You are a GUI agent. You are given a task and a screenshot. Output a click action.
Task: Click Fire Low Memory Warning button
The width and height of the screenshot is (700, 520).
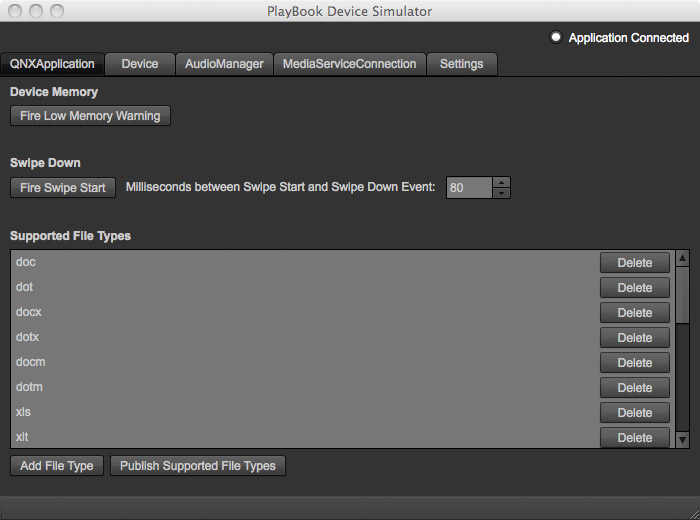(x=90, y=116)
